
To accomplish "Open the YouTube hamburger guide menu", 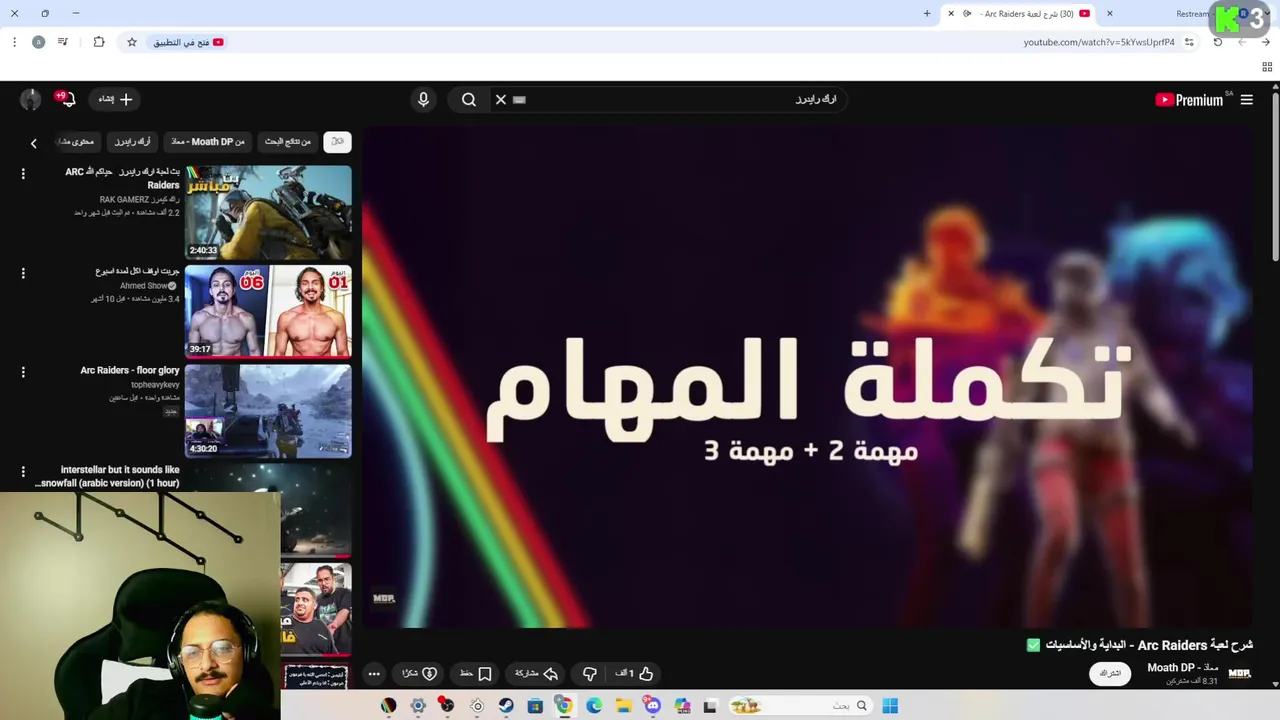I will (1246, 99).
